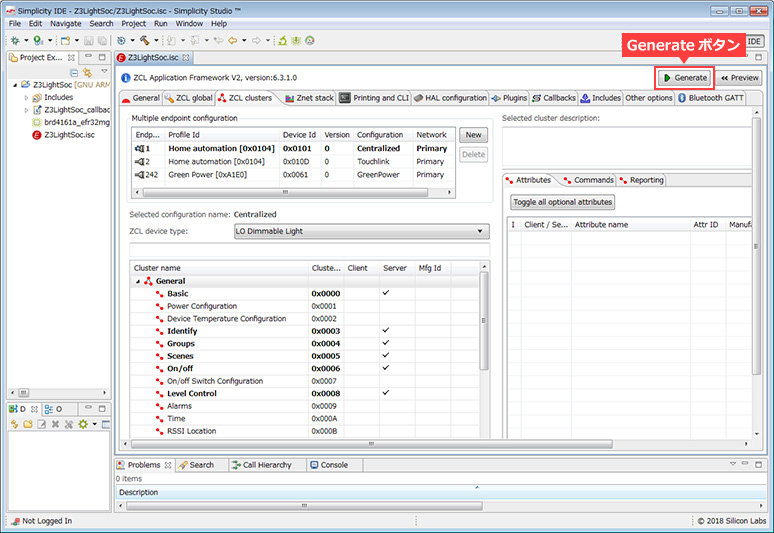
Task: Click the Flash/Run green icon in toolbar
Action: tap(38, 40)
